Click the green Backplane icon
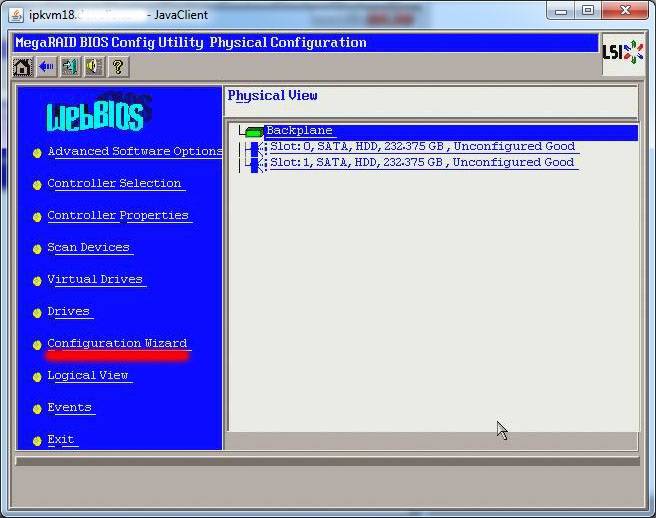Viewport: 656px width, 518px height. [254, 132]
